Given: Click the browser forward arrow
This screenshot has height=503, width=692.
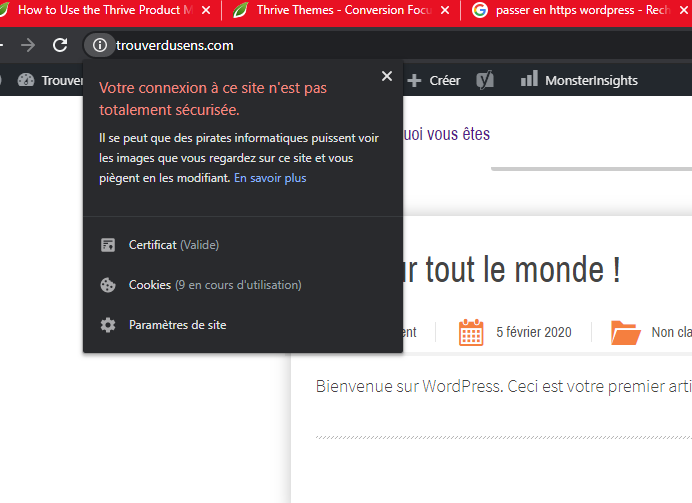Looking at the screenshot, I should (x=28, y=45).
